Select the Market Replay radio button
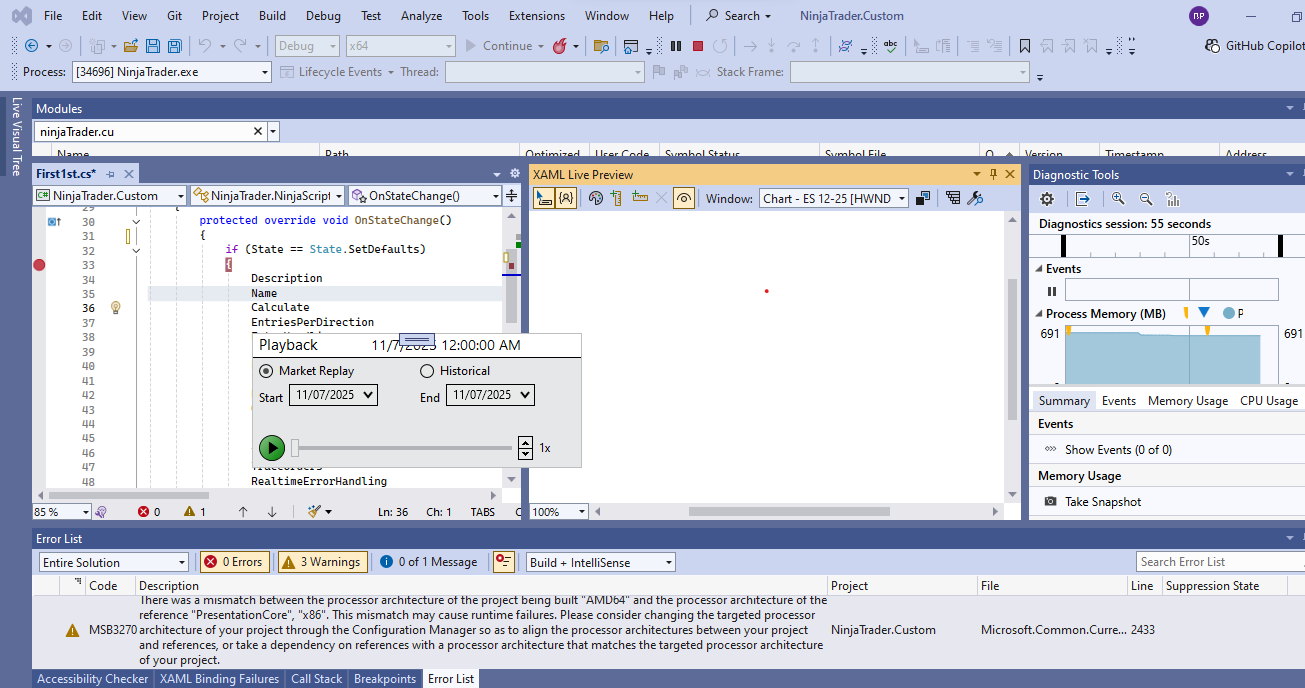1305x688 pixels. 266,371
